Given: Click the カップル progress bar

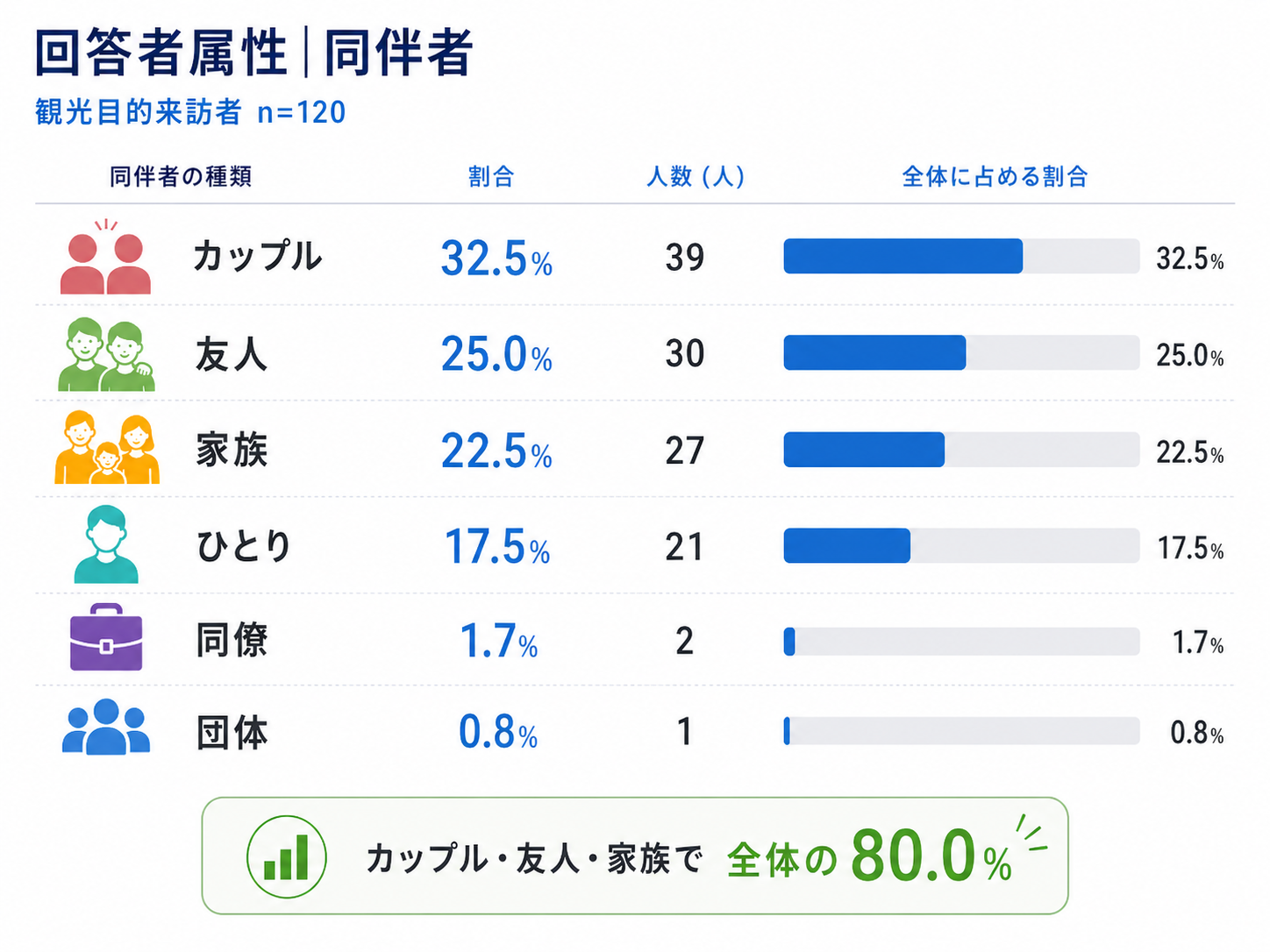Looking at the screenshot, I should 961,256.
